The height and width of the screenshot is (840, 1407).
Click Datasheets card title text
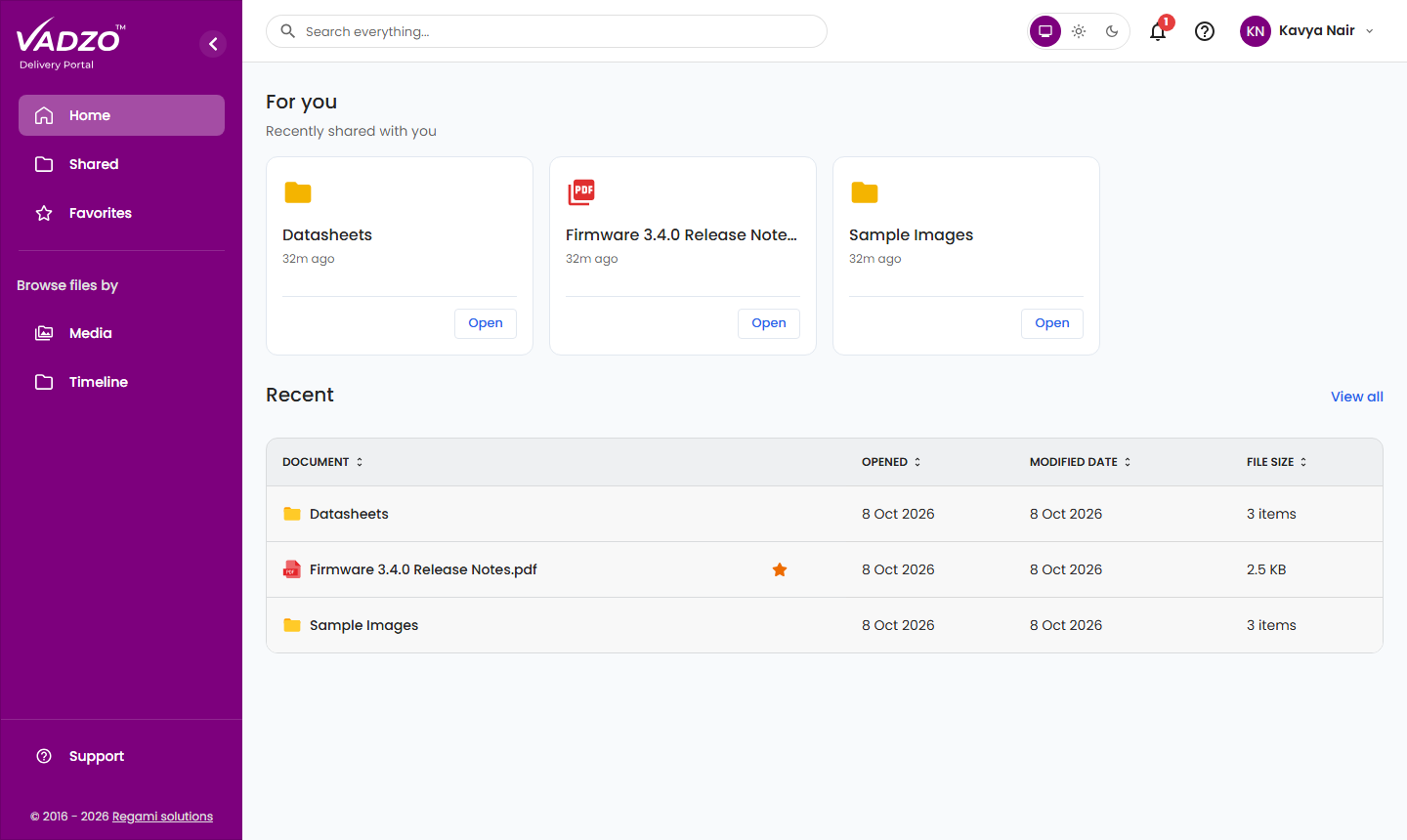[327, 235]
